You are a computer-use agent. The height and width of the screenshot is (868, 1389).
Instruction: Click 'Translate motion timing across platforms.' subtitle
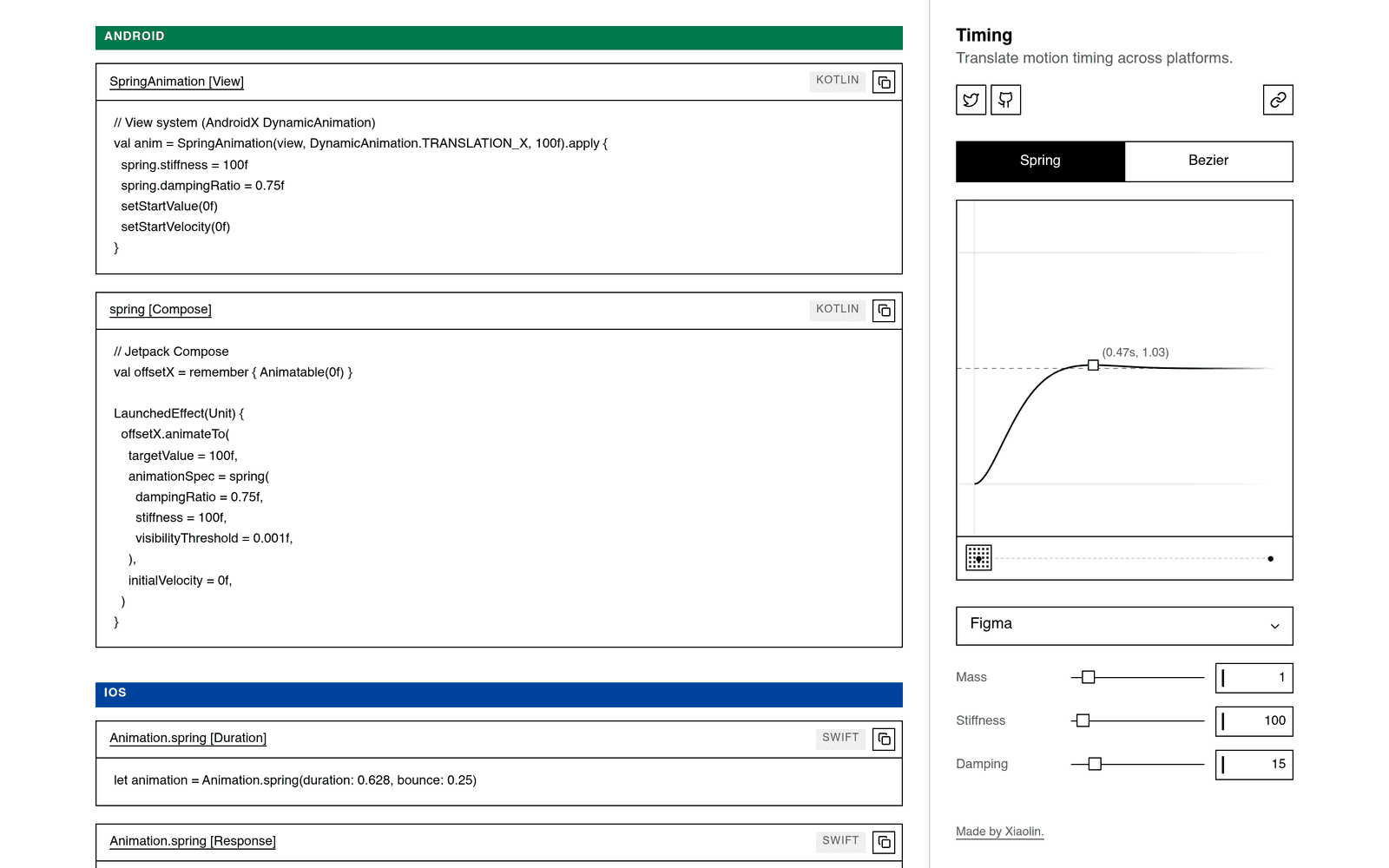pyautogui.click(x=1094, y=58)
